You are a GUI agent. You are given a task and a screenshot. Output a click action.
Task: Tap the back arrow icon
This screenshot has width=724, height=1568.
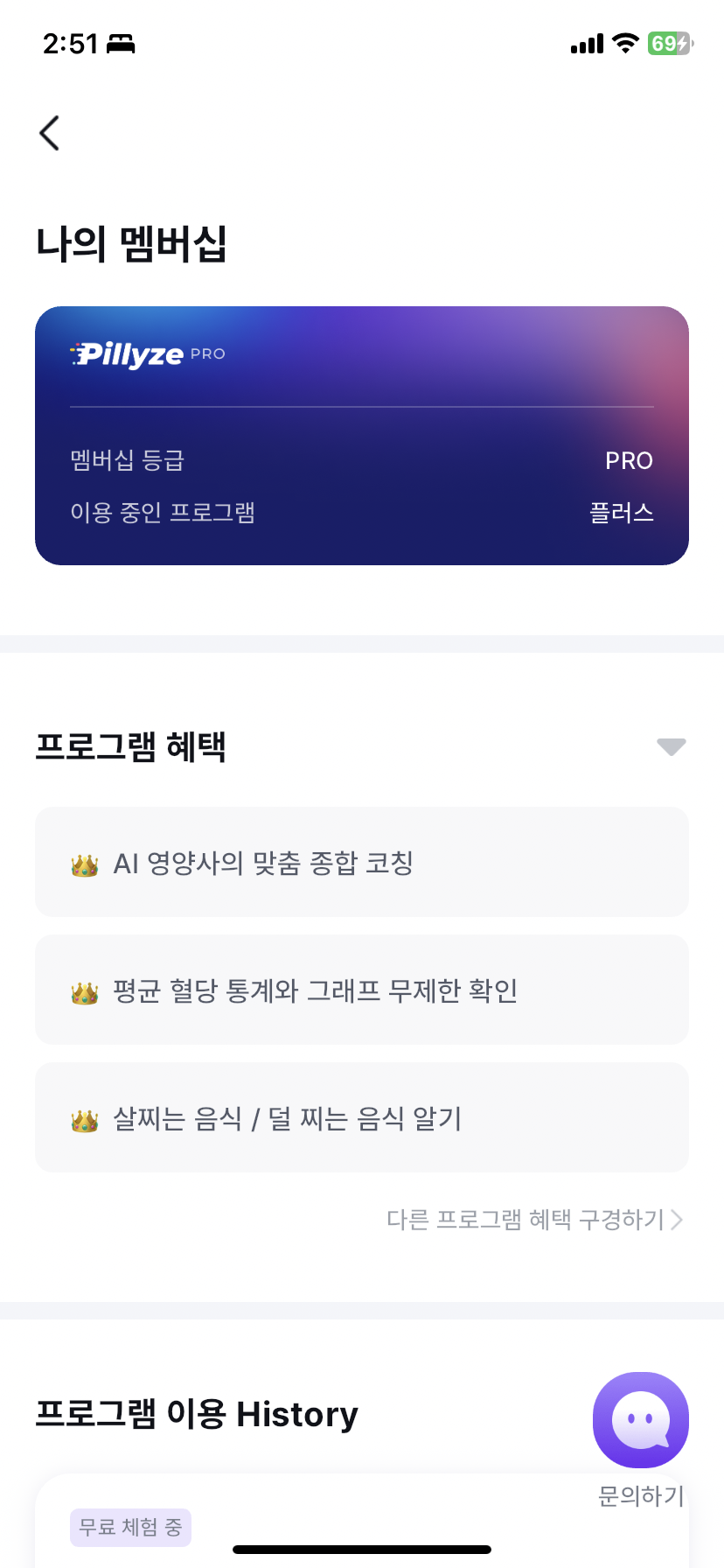pos(50,133)
